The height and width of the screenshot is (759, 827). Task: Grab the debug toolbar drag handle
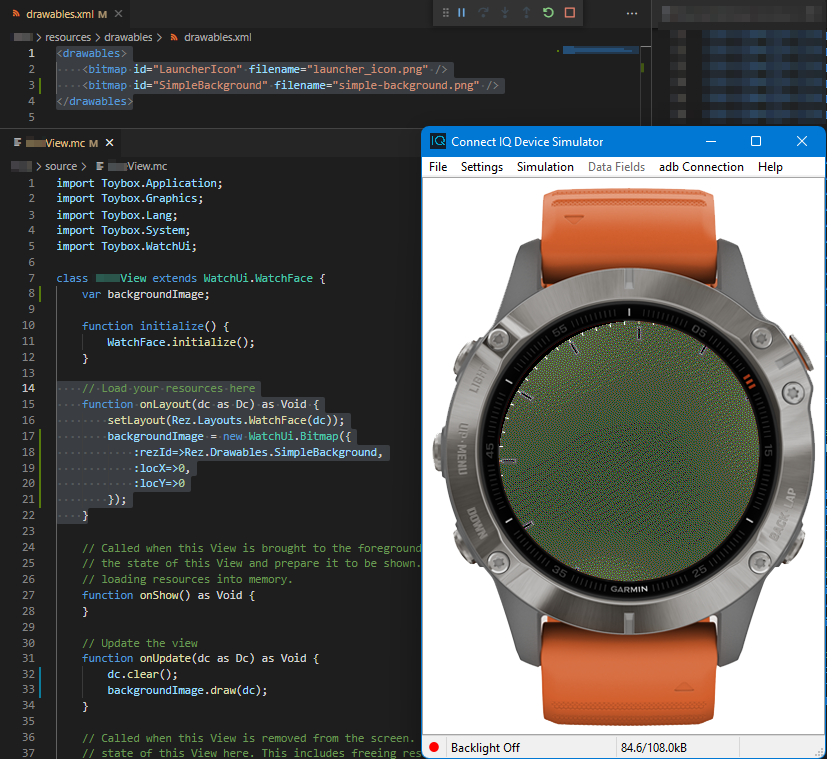pos(446,13)
